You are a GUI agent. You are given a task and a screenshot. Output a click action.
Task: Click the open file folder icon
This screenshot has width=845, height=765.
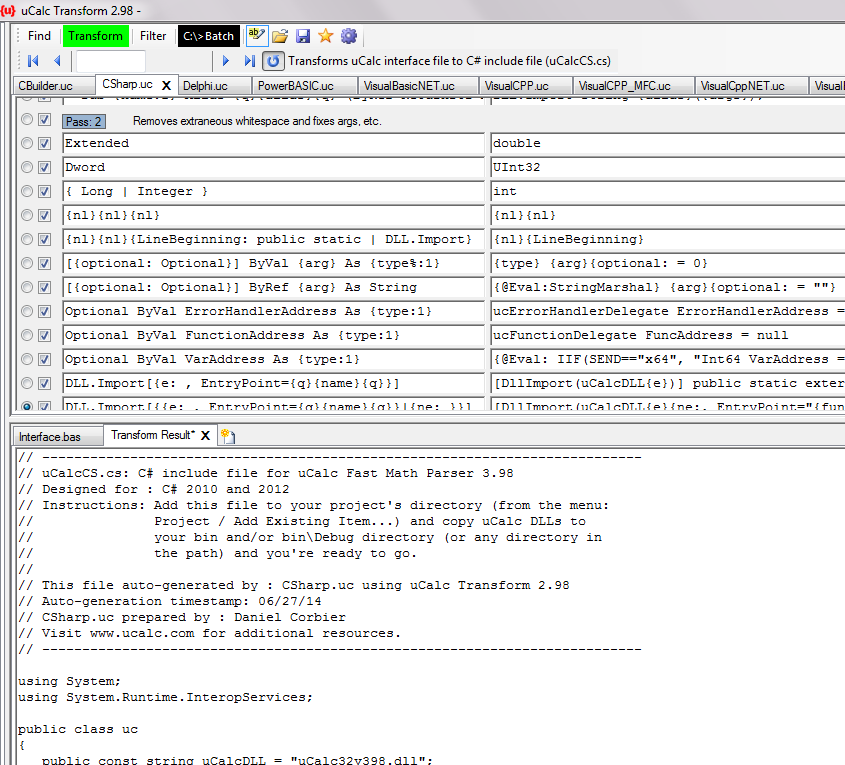click(280, 34)
